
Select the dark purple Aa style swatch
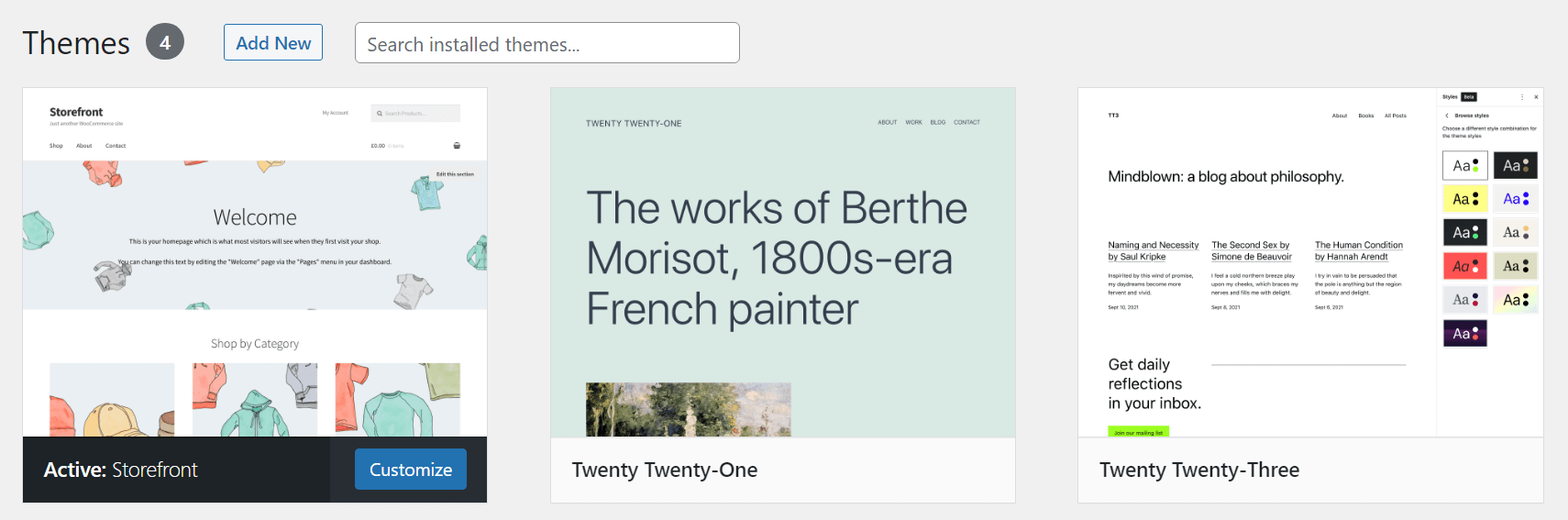point(1465,333)
